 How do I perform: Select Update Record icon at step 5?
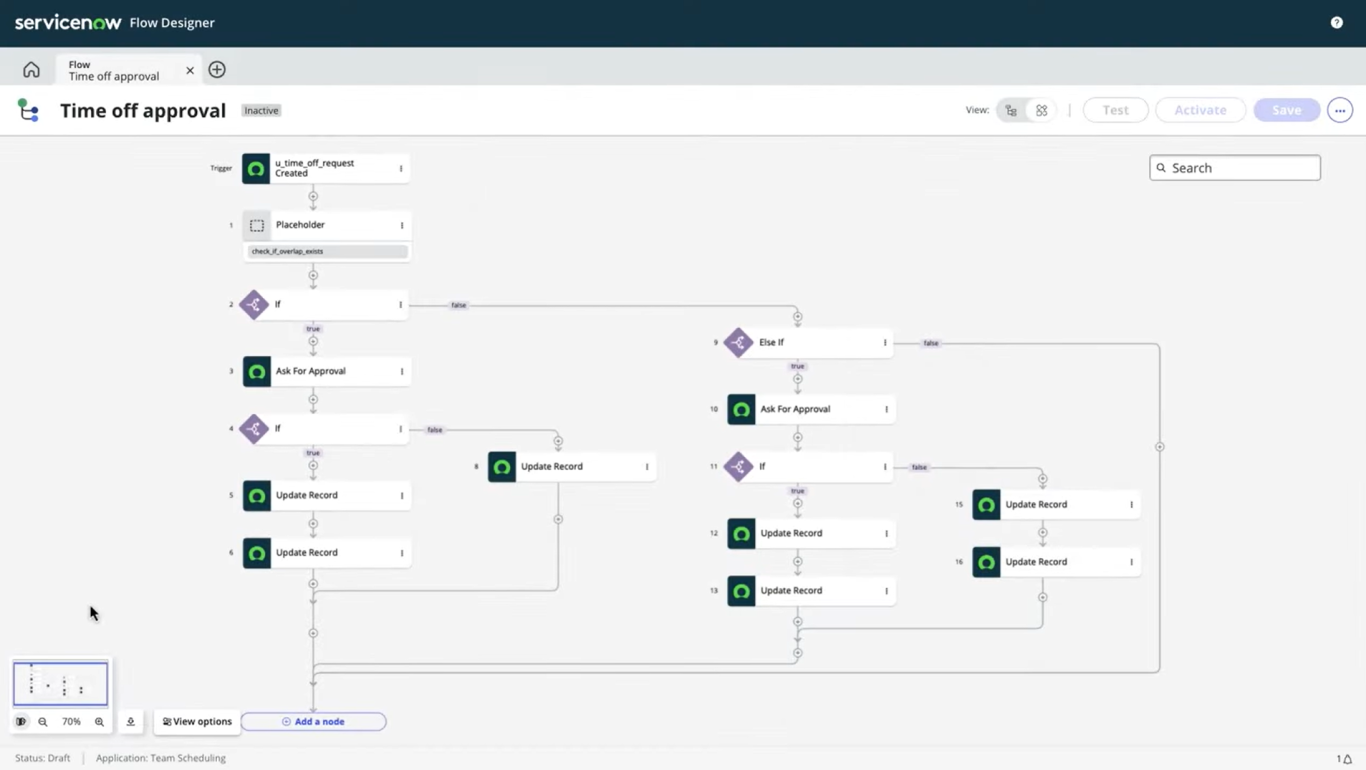click(257, 496)
